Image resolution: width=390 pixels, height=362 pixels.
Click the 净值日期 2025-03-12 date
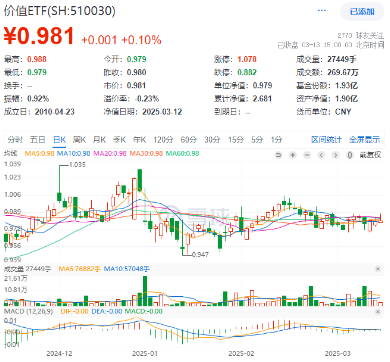[162, 112]
